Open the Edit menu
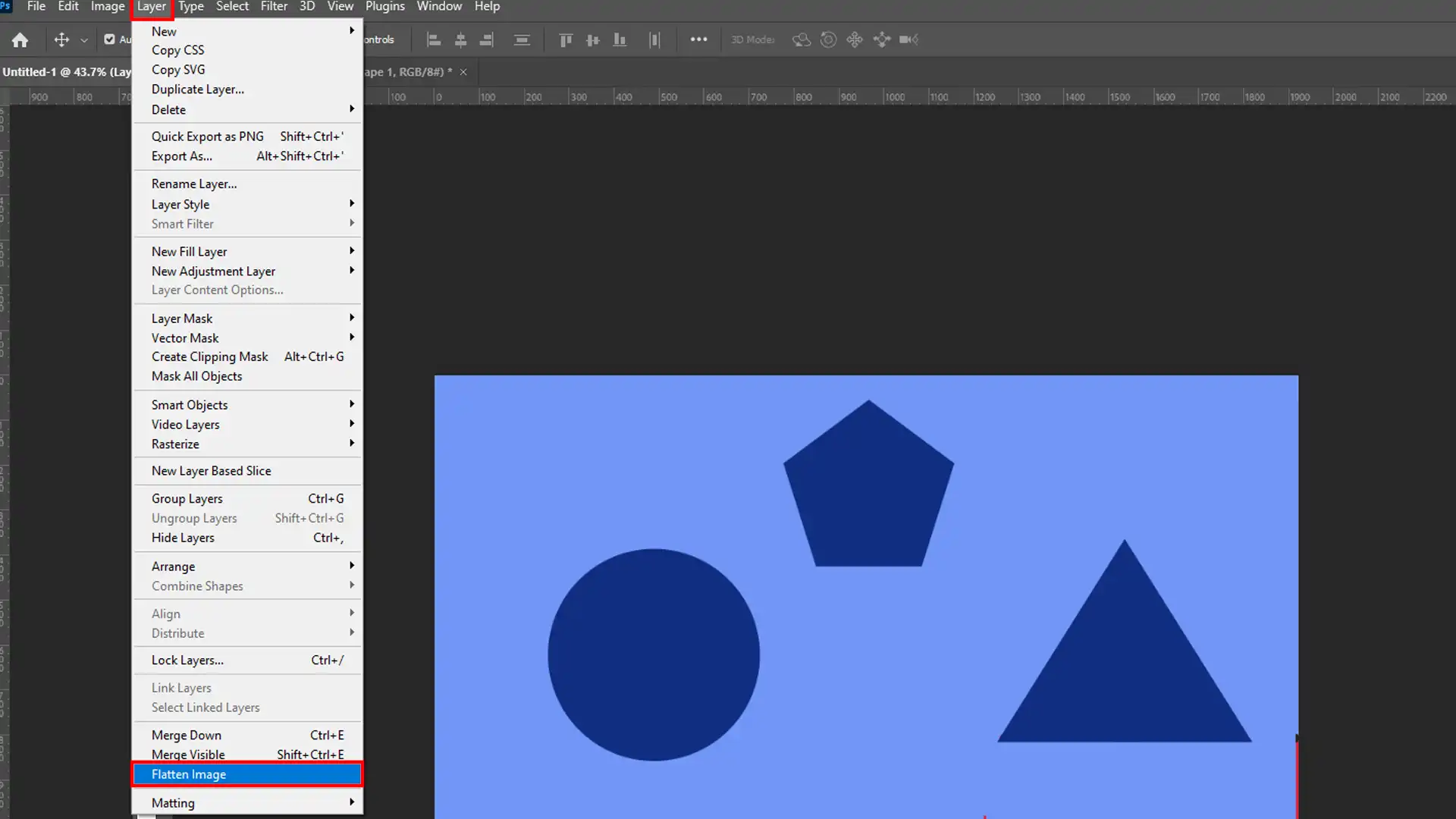Image resolution: width=1456 pixels, height=819 pixels. coord(68,7)
